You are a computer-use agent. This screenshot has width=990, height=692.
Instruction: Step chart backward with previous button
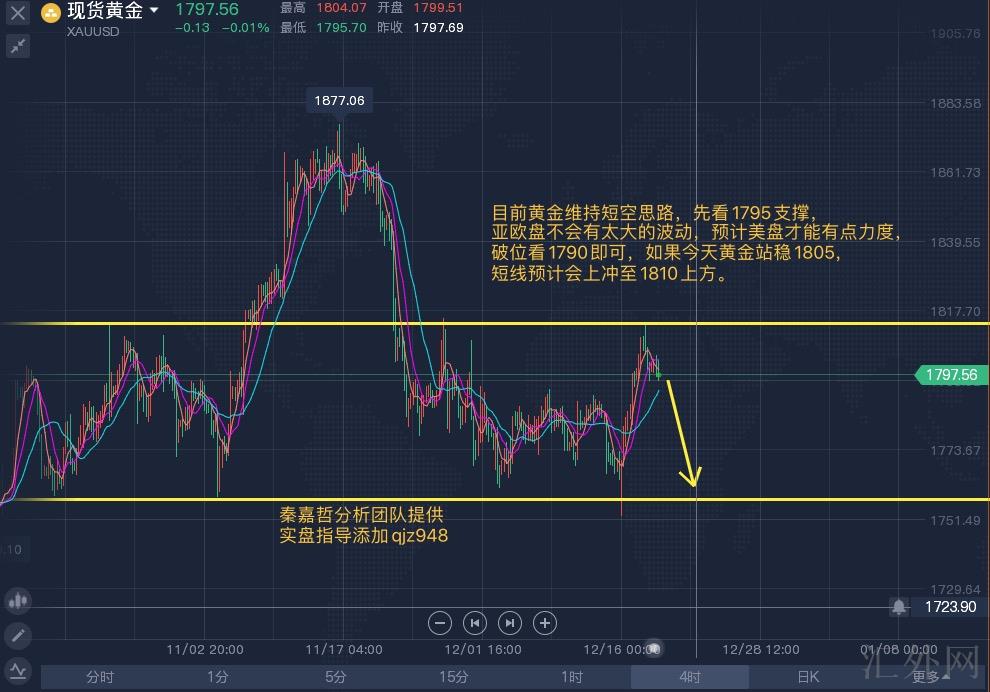pyautogui.click(x=475, y=623)
